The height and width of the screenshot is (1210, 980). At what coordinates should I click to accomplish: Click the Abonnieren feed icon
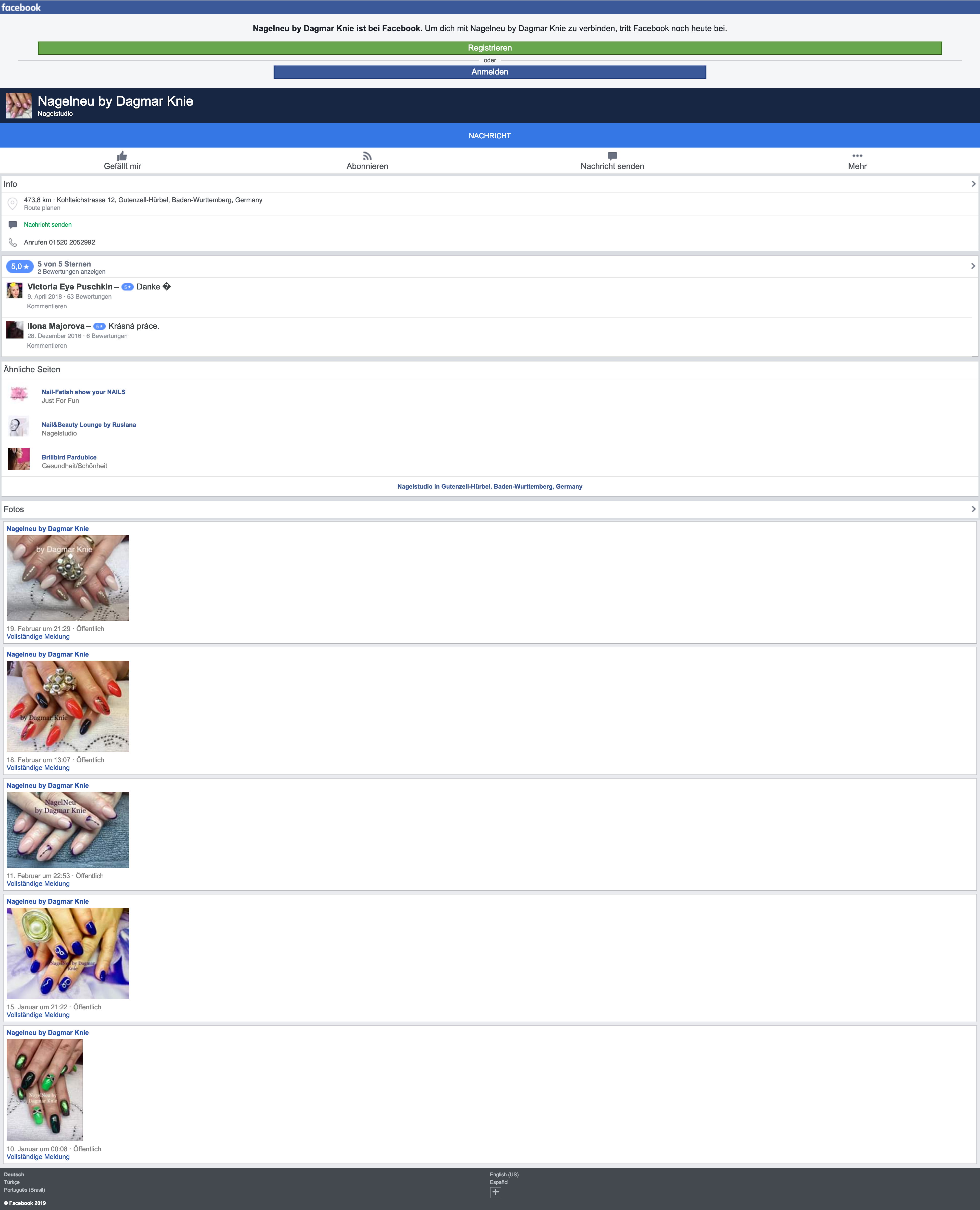click(x=367, y=156)
